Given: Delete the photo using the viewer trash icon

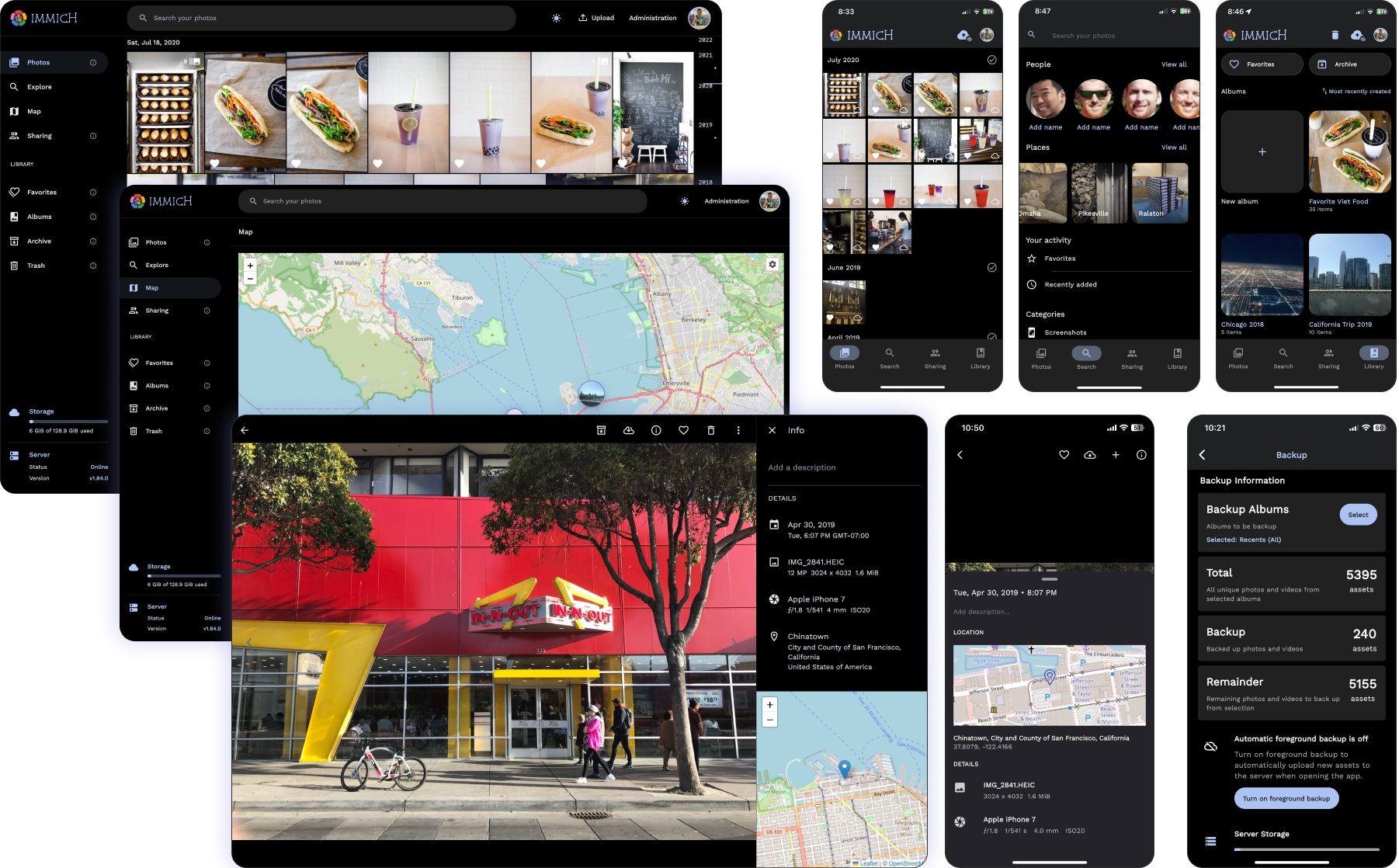Looking at the screenshot, I should click(x=710, y=430).
